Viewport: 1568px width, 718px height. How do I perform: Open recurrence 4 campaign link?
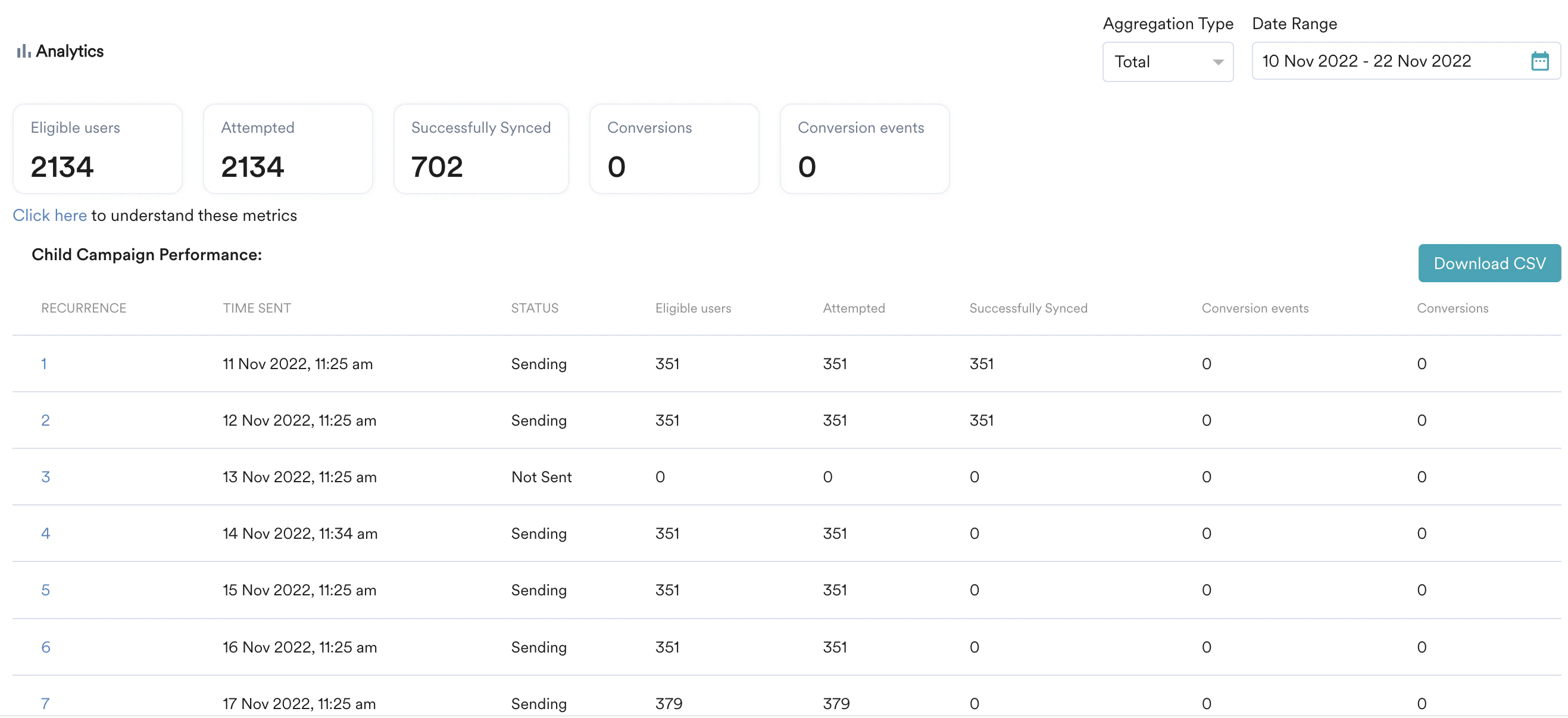(x=45, y=533)
